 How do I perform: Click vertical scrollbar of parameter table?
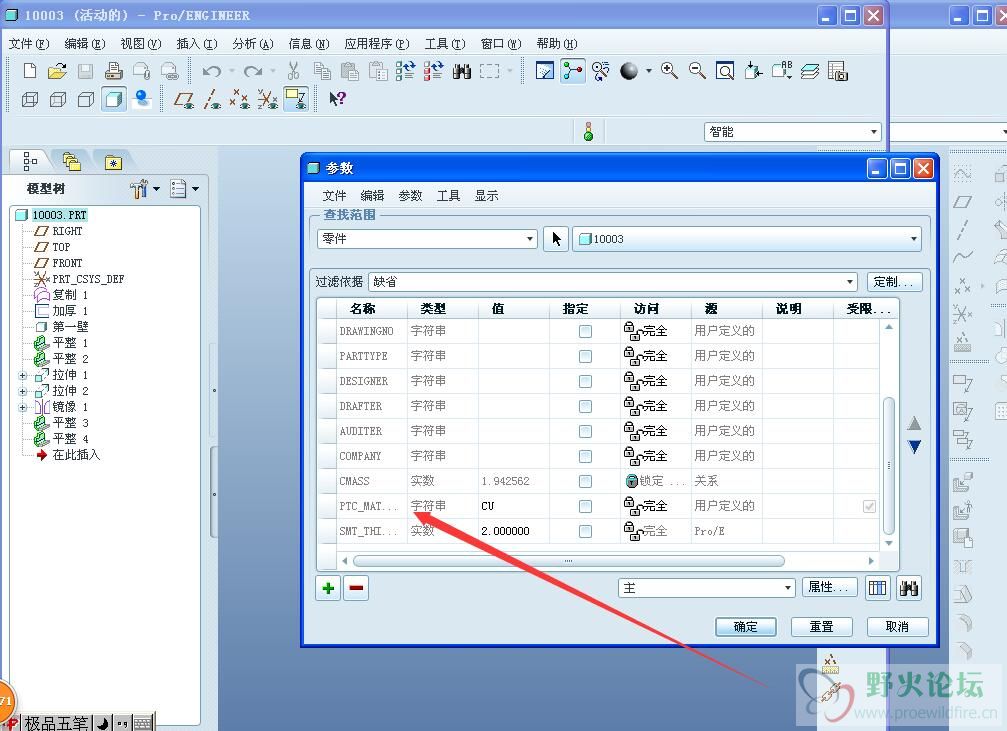(889, 466)
